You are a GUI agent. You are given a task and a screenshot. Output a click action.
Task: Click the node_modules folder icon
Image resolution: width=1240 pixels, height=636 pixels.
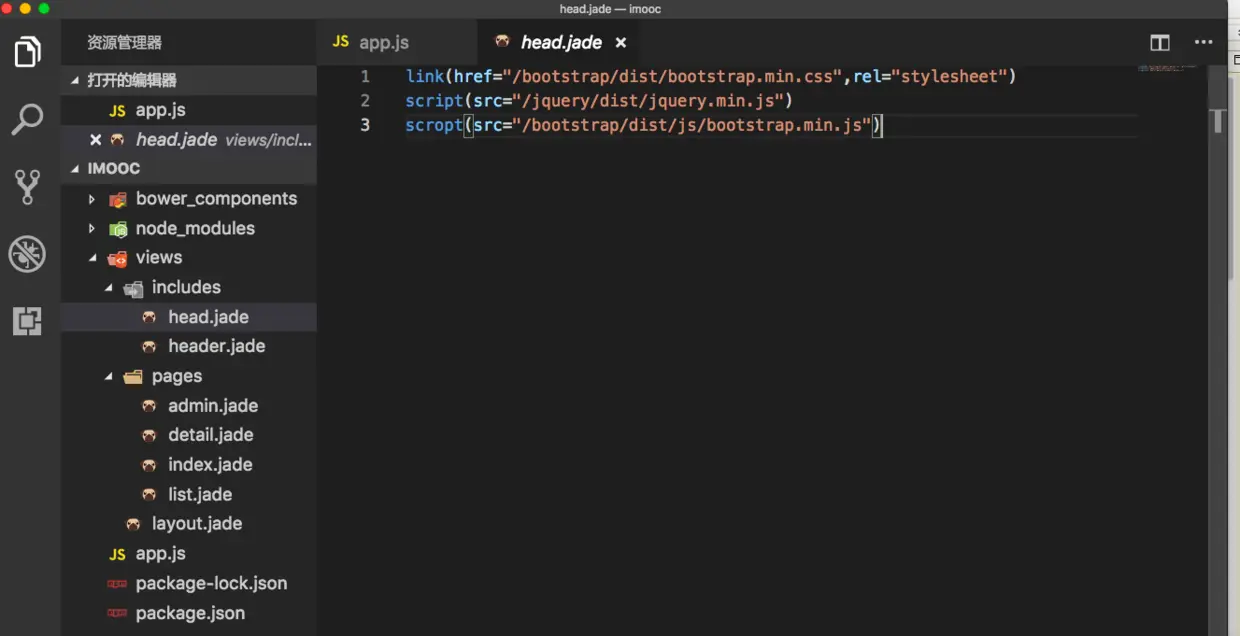pos(118,229)
